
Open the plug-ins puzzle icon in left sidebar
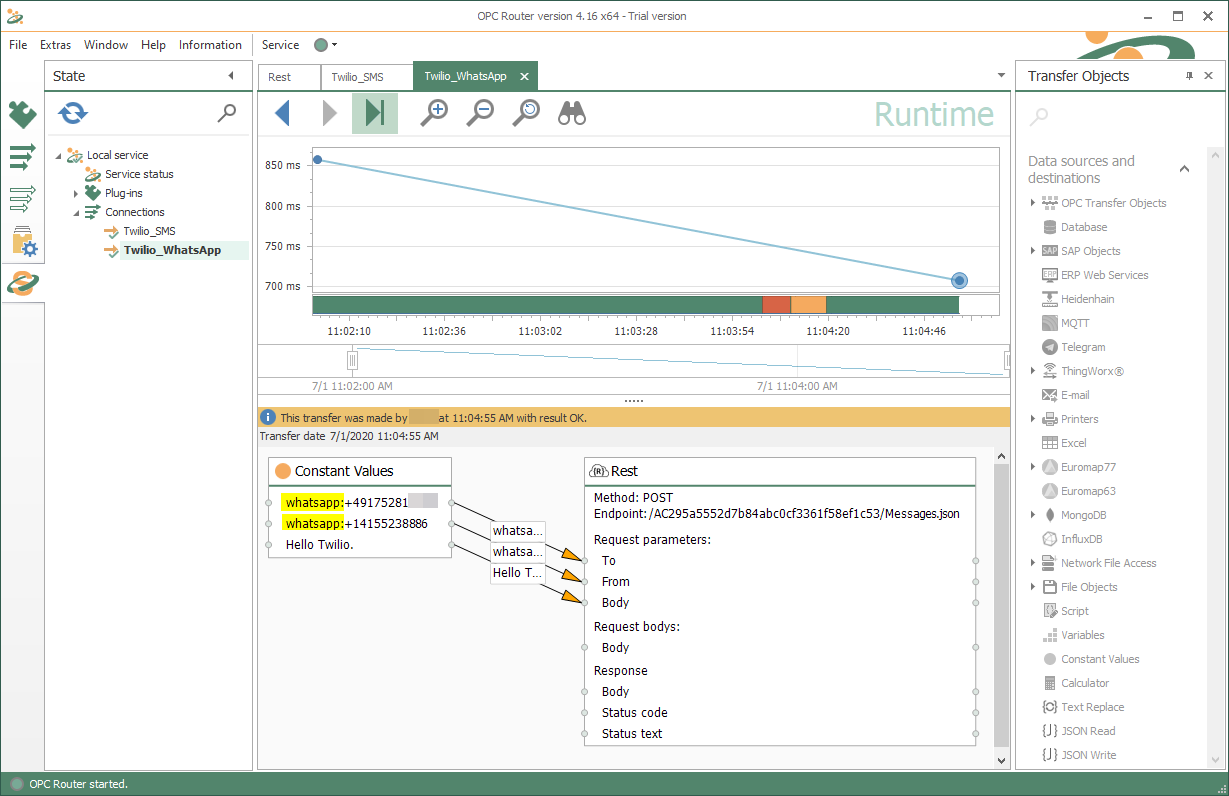(22, 115)
